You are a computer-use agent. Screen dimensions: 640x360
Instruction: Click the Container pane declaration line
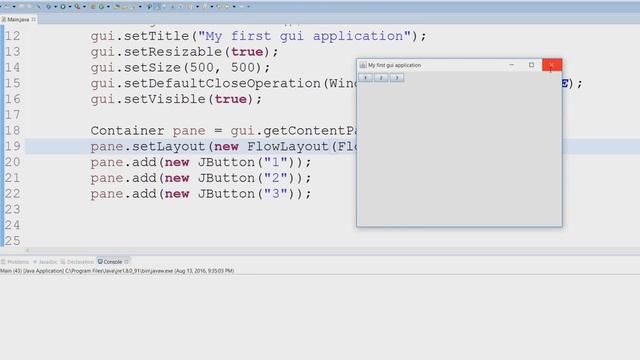point(223,131)
